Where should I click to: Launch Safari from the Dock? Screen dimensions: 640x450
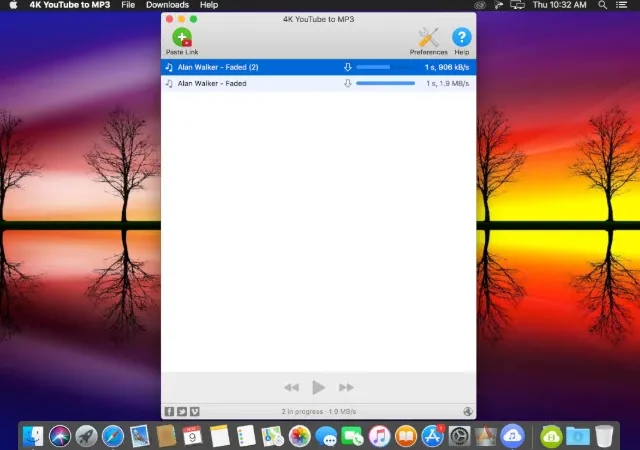coord(113,436)
